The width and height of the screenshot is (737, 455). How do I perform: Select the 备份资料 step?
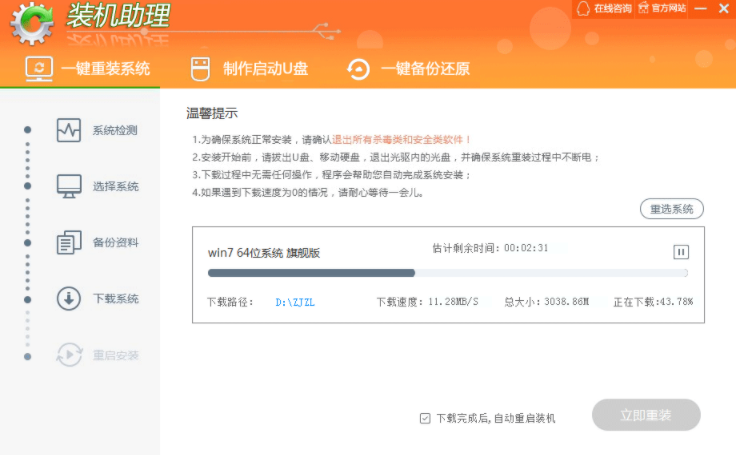pos(98,243)
